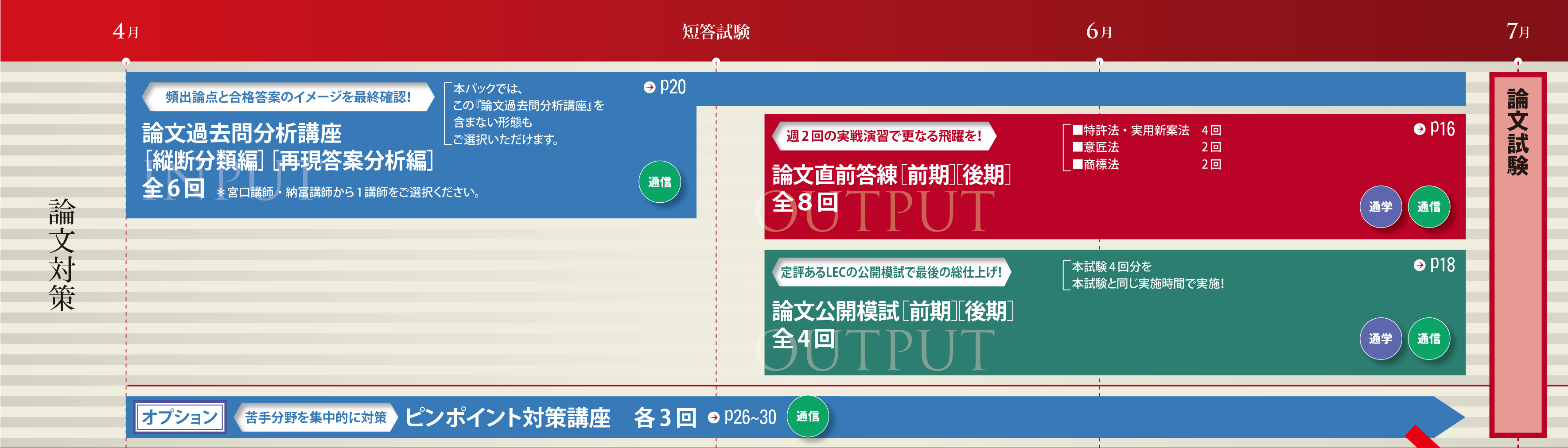This screenshot has width=1568, height=448.
Task: Click the 苦手分野を集中的に対策 tag
Action: click(x=315, y=417)
